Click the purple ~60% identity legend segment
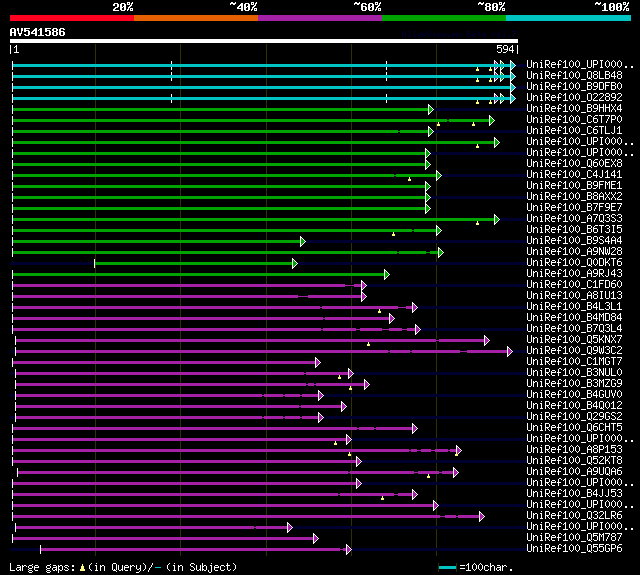Viewport: 640px width, 575px height. click(320, 18)
